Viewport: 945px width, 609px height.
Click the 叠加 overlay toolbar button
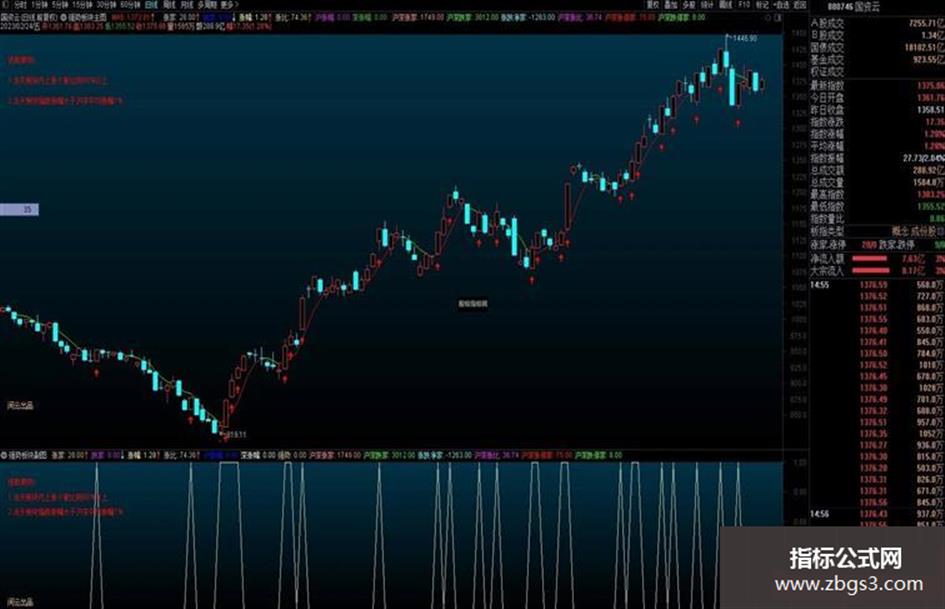coord(671,5)
